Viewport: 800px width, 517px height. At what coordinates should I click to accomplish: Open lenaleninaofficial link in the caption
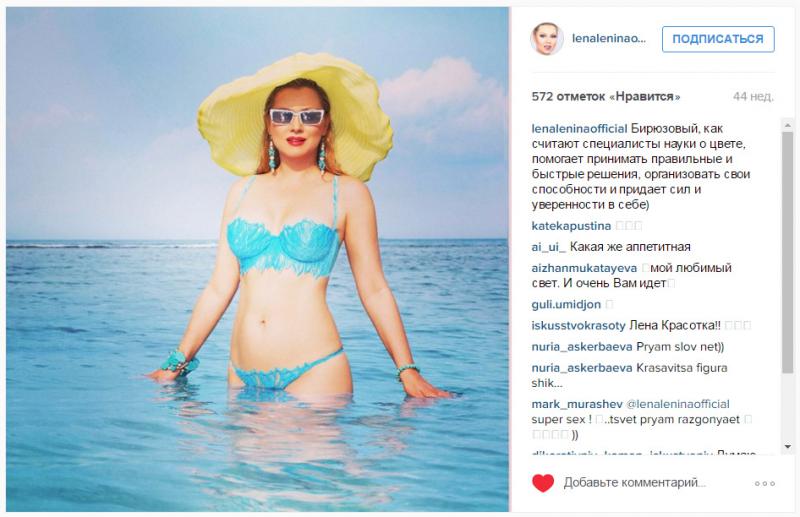pyautogui.click(x=579, y=129)
